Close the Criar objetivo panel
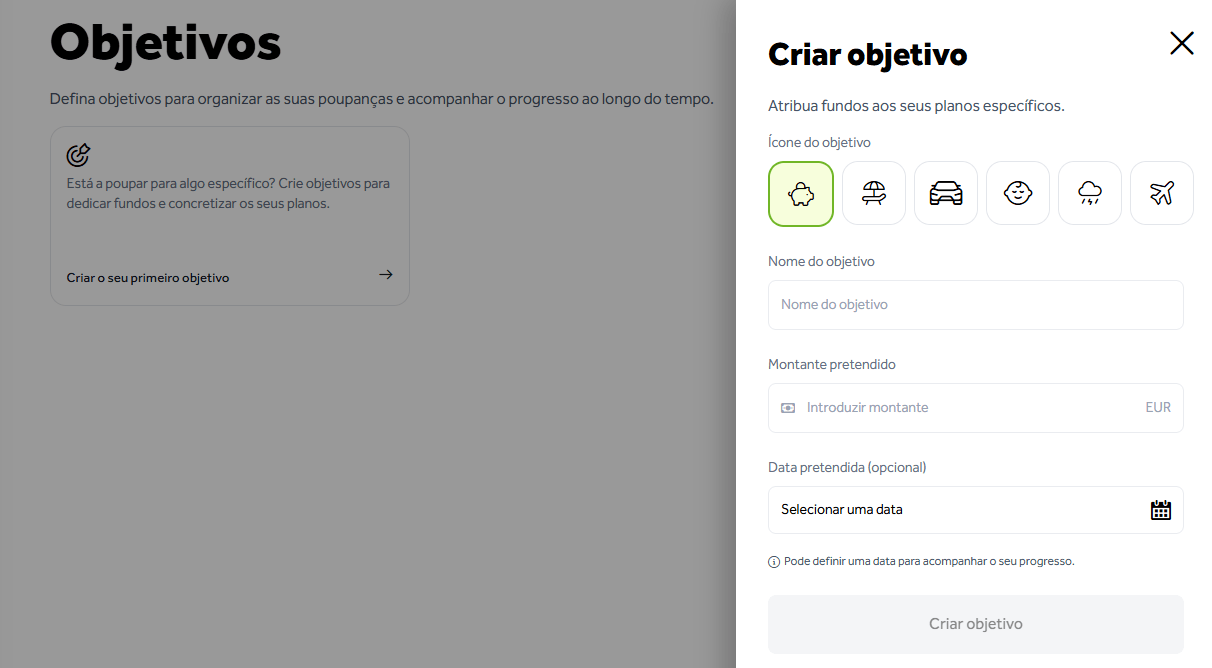Viewport: 1212px width, 668px height. (x=1181, y=43)
